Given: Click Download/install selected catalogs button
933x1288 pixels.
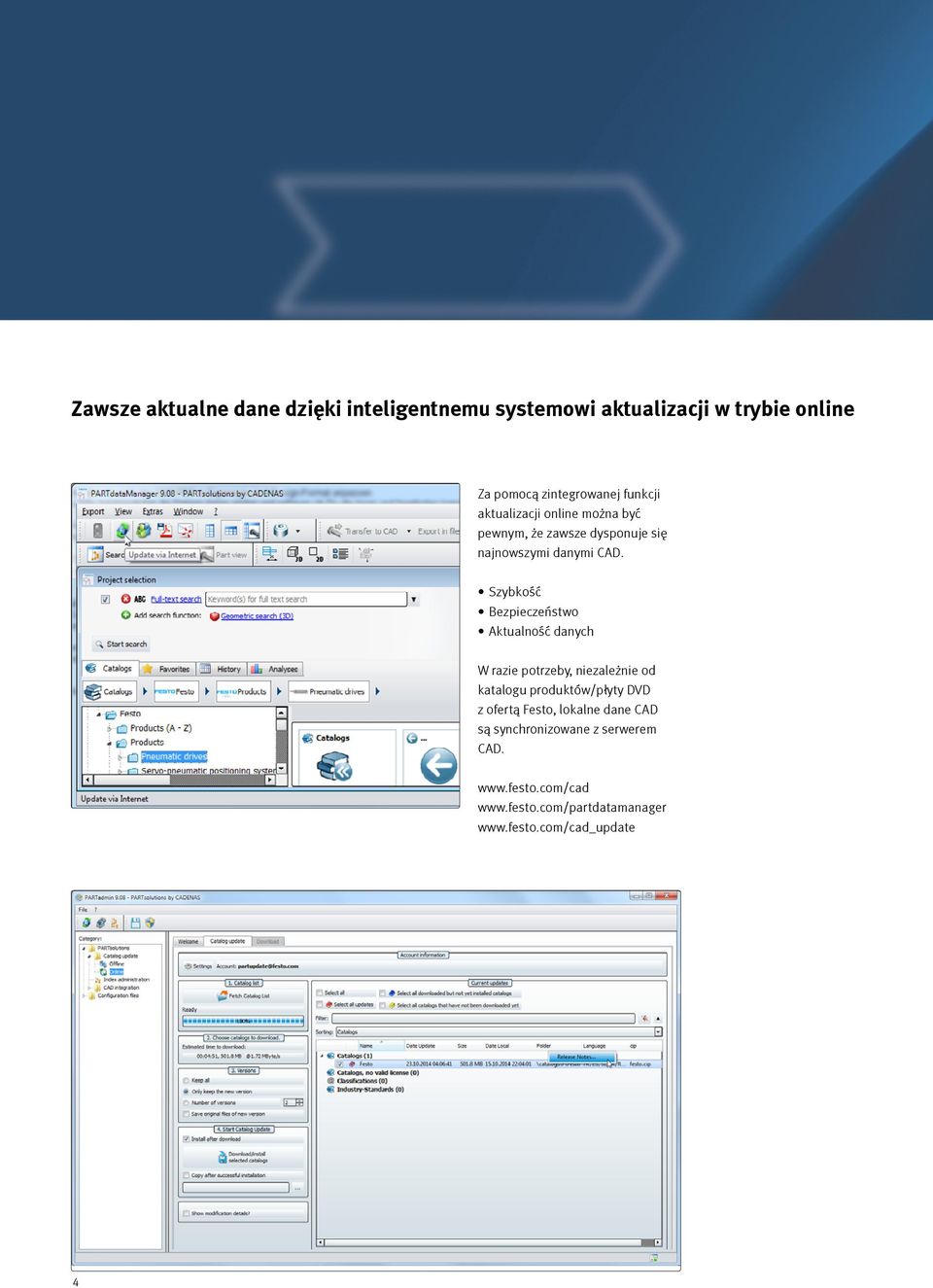Looking at the screenshot, I should coord(243,1157).
